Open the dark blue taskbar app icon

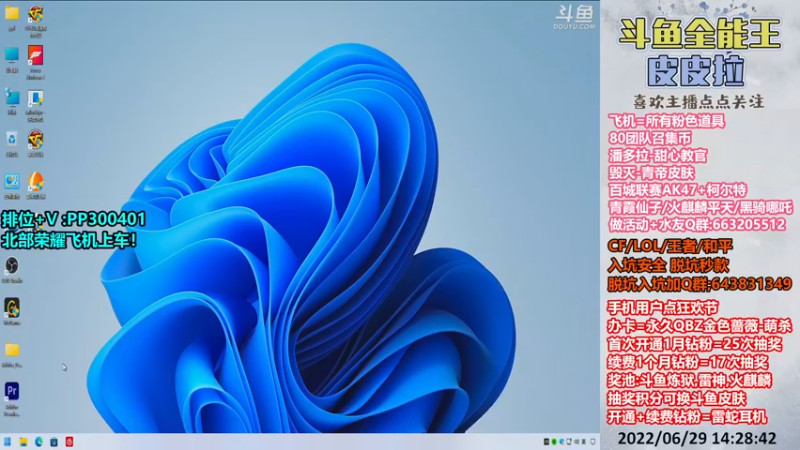(54, 442)
